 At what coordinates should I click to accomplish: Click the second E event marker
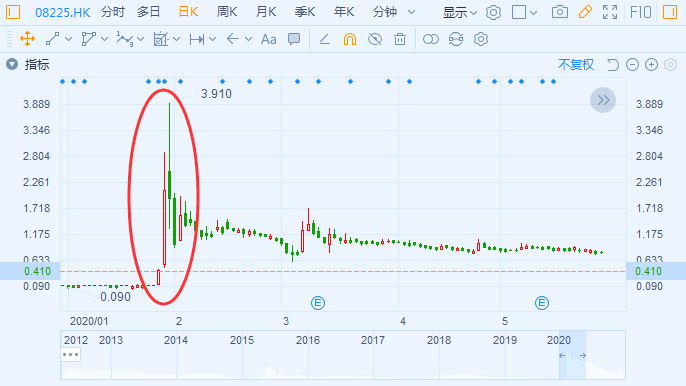pos(542,303)
